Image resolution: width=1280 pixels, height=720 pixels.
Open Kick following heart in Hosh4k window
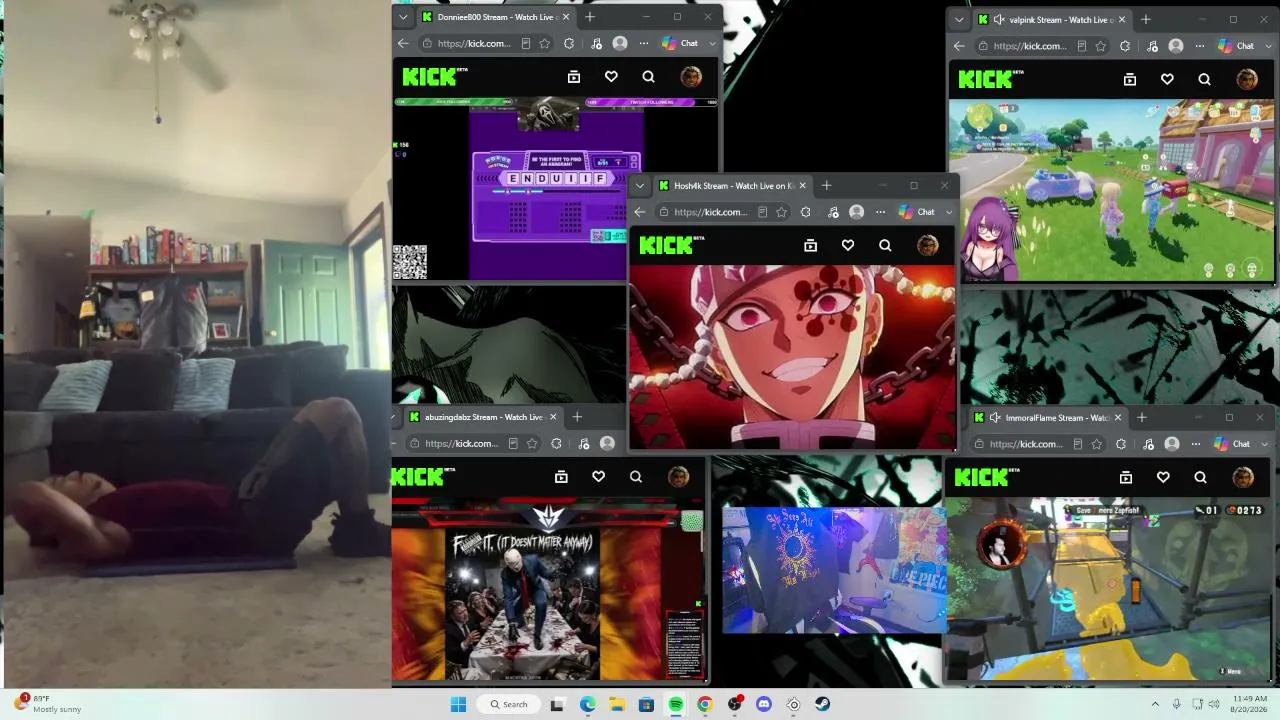[848, 246]
